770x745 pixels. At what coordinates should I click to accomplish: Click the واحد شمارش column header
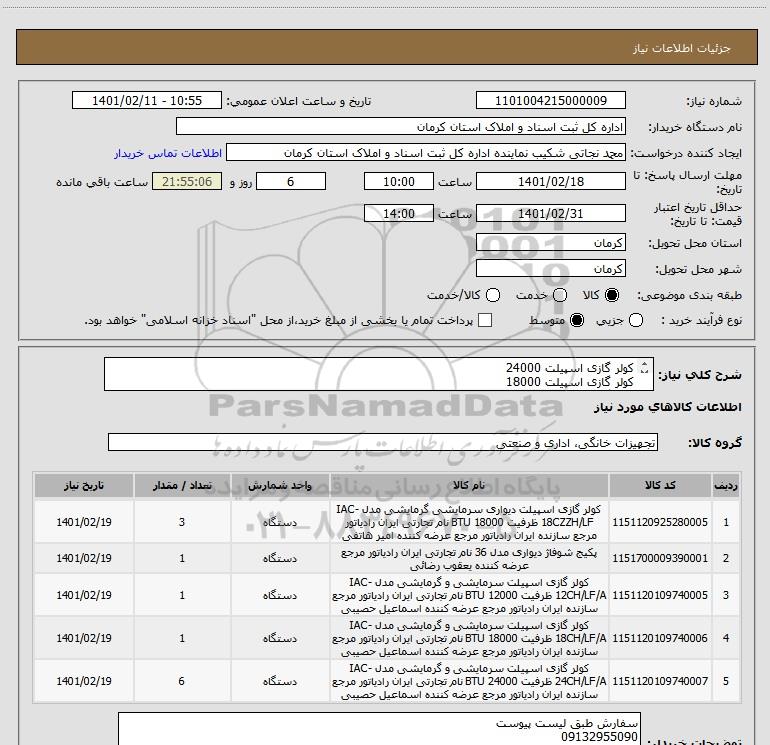click(x=280, y=485)
